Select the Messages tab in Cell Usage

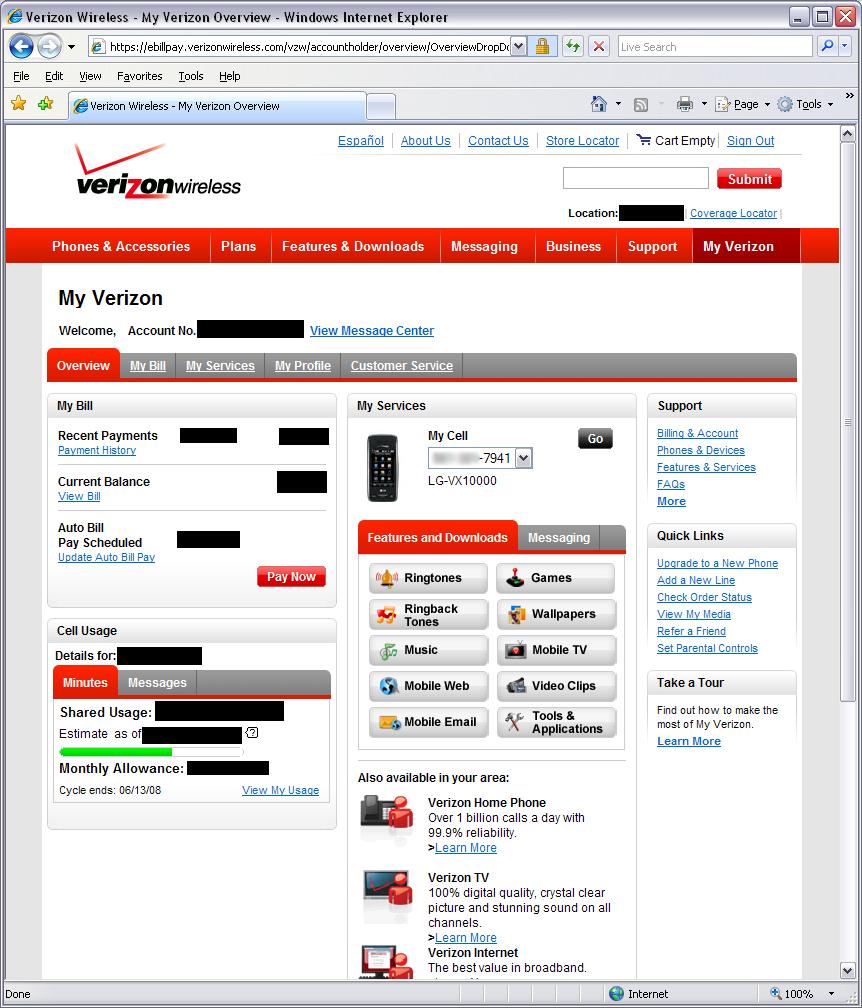[157, 683]
